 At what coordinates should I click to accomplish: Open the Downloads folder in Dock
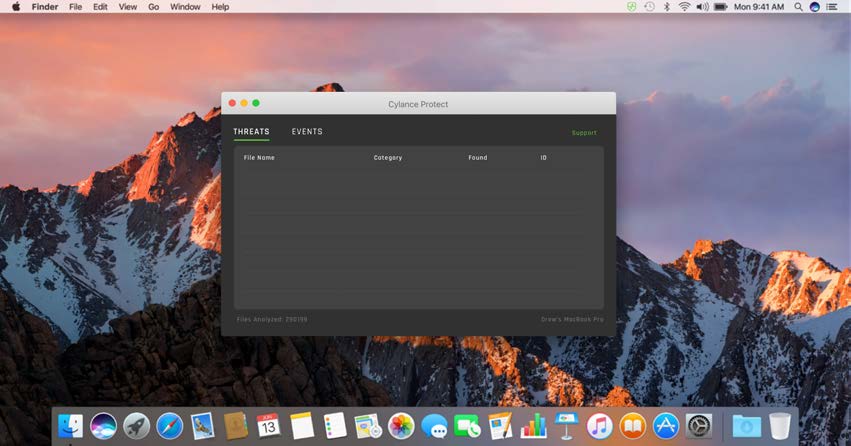(746, 425)
